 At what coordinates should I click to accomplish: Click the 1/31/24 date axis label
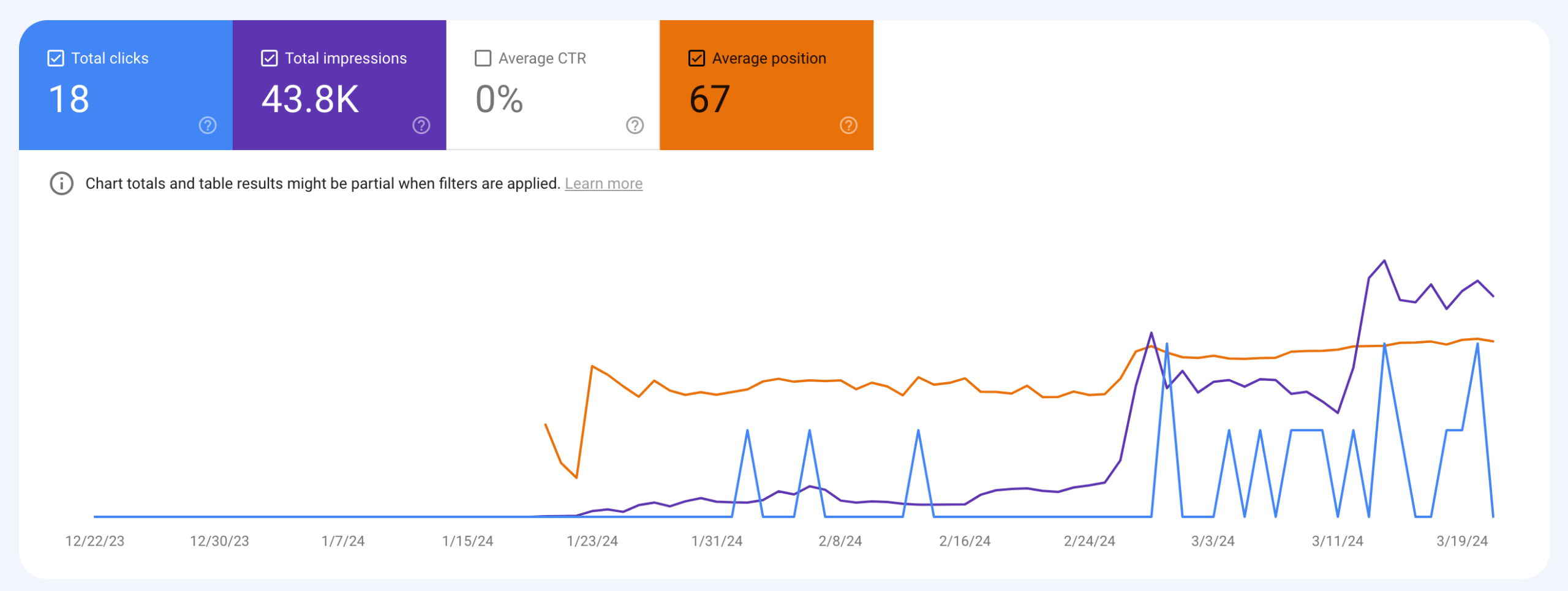(717, 541)
